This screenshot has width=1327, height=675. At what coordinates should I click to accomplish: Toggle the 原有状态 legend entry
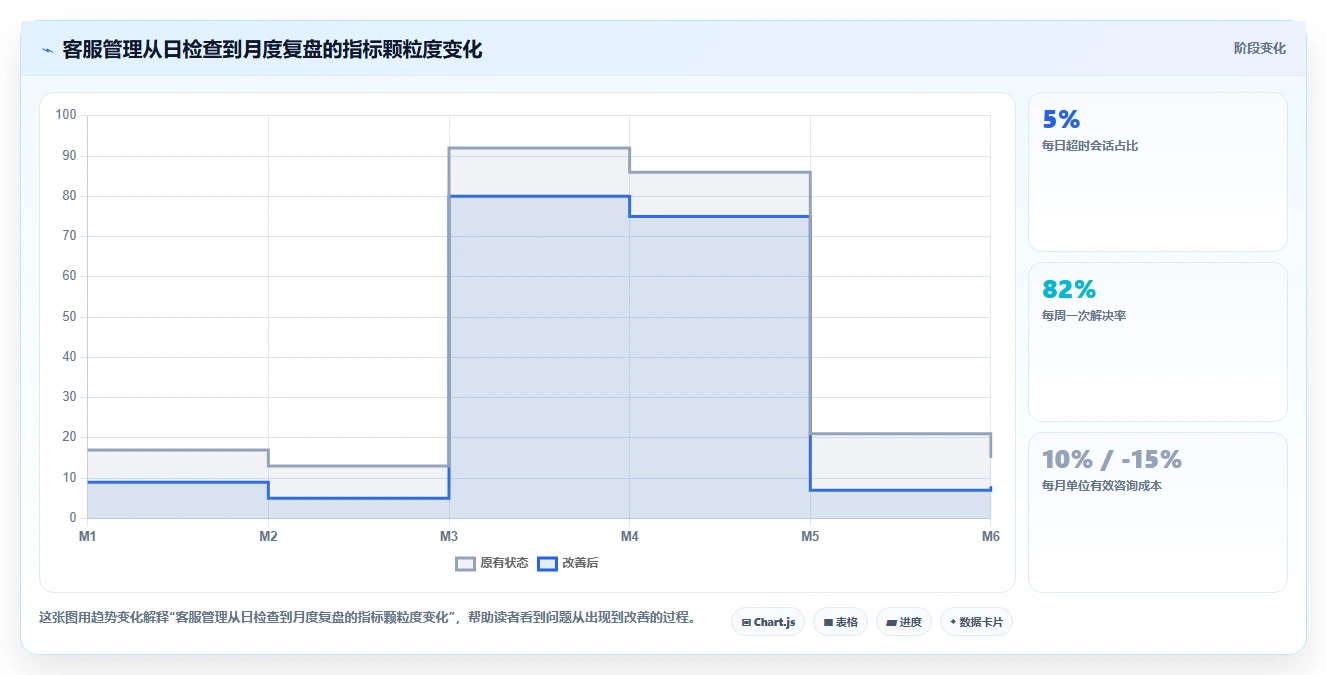click(492, 563)
